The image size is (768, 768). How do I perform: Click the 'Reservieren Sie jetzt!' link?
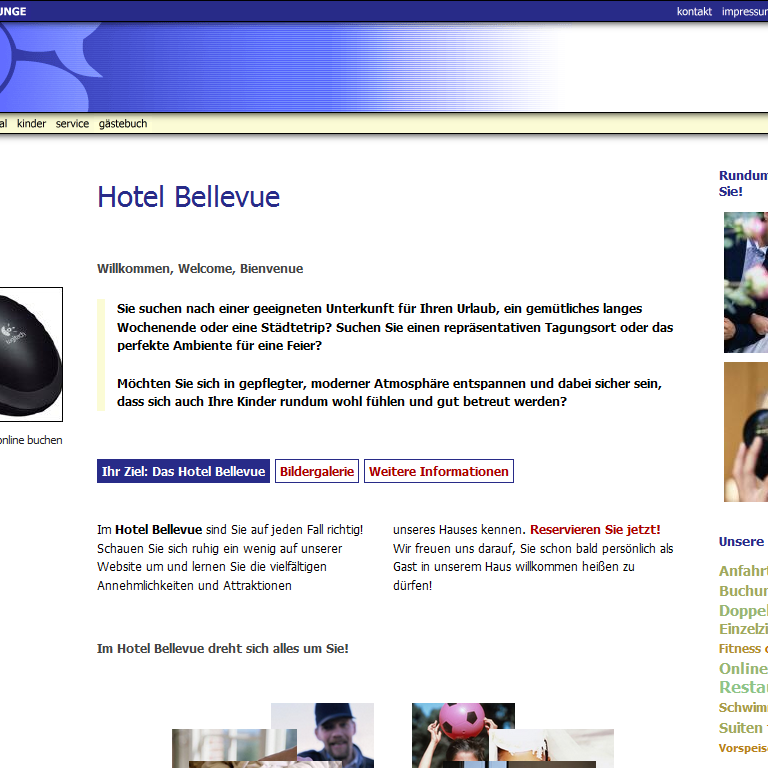point(595,529)
